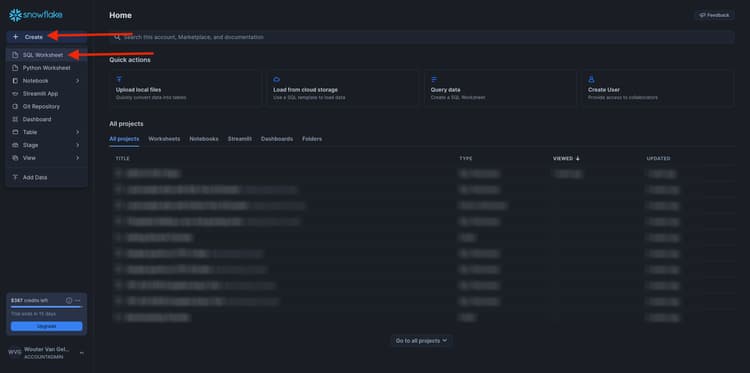Switch to the Notebooks tab

coord(204,139)
